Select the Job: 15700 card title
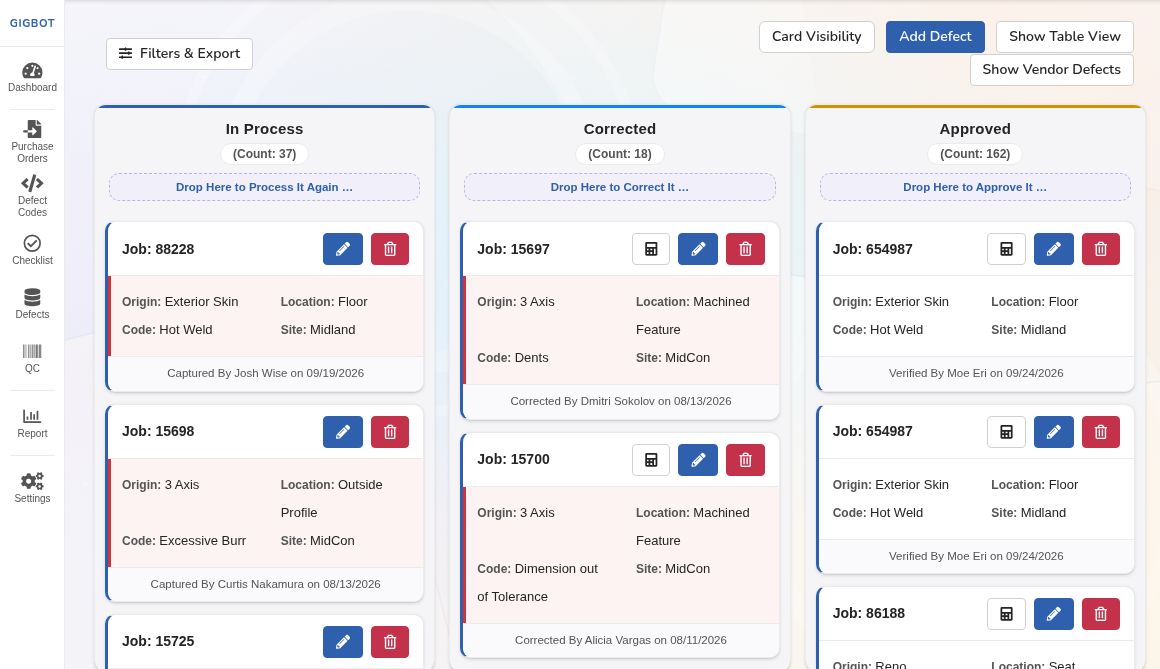The height and width of the screenshot is (669, 1160). (513, 460)
